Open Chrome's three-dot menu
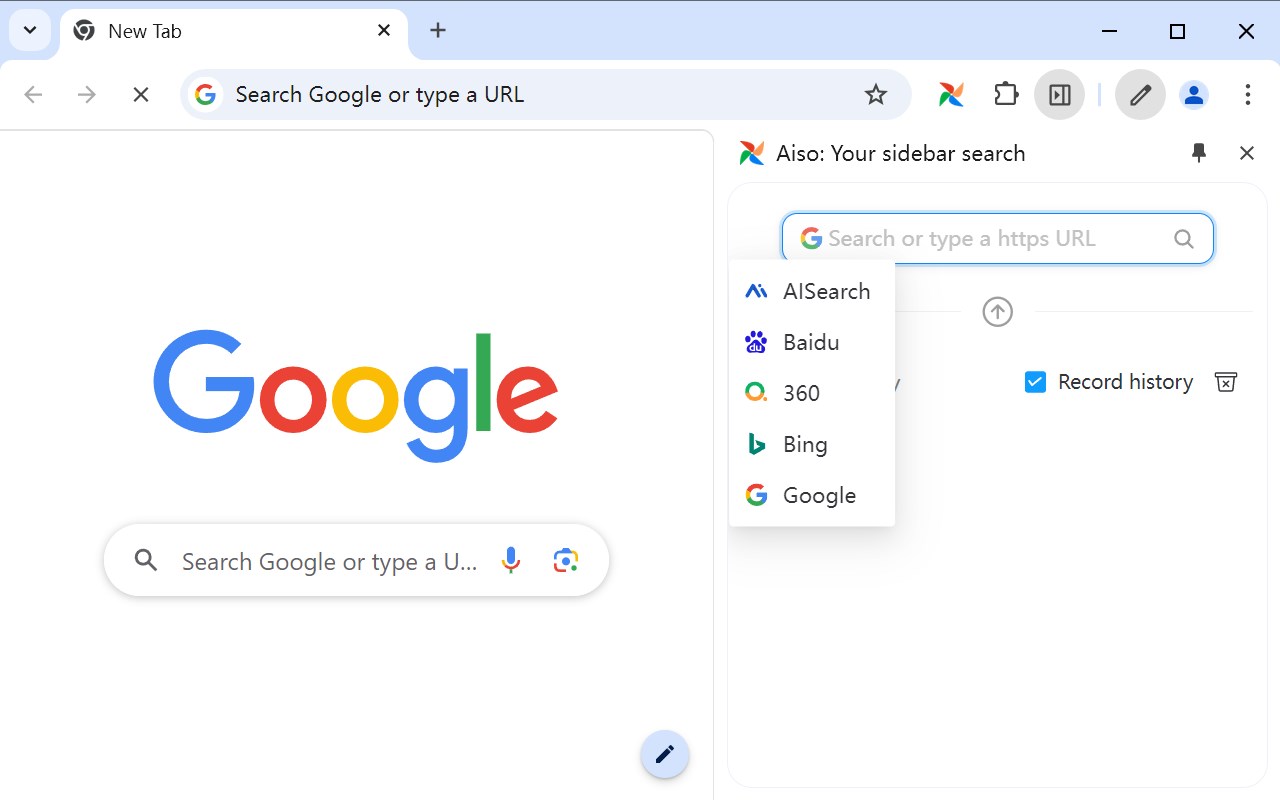The height and width of the screenshot is (800, 1280). 1247,95
